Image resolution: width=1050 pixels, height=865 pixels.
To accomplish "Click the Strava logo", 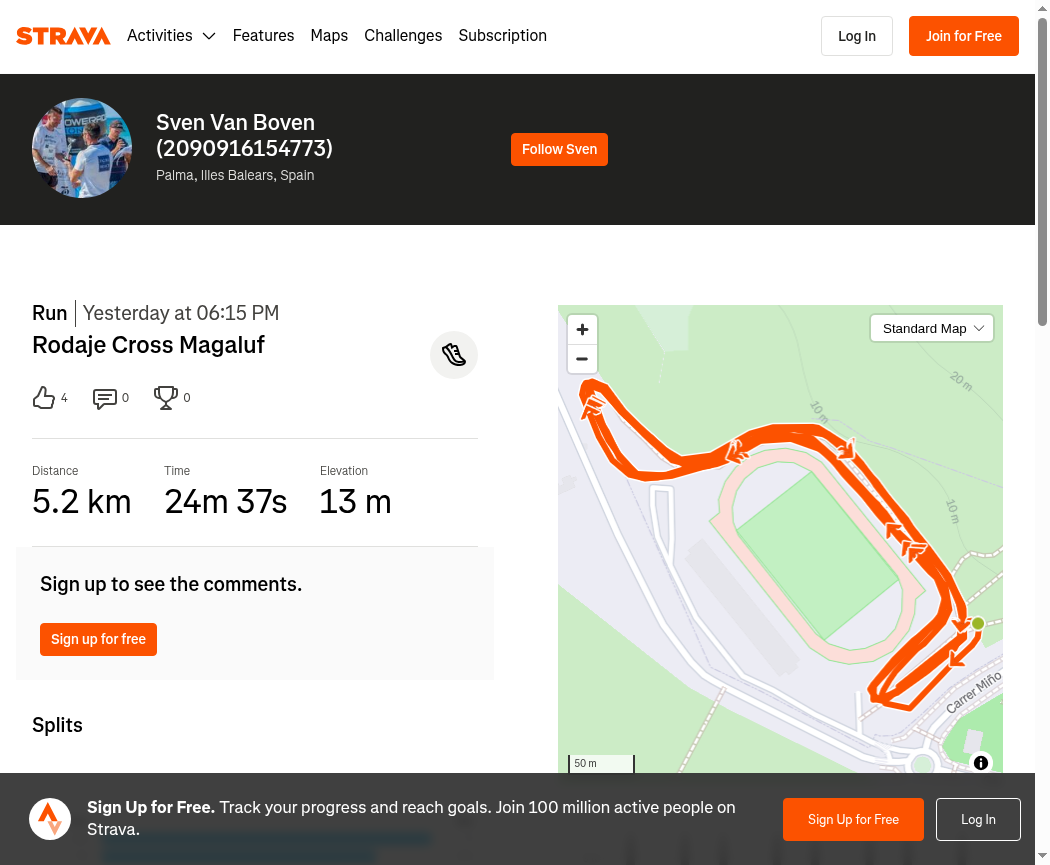I will click(x=63, y=35).
